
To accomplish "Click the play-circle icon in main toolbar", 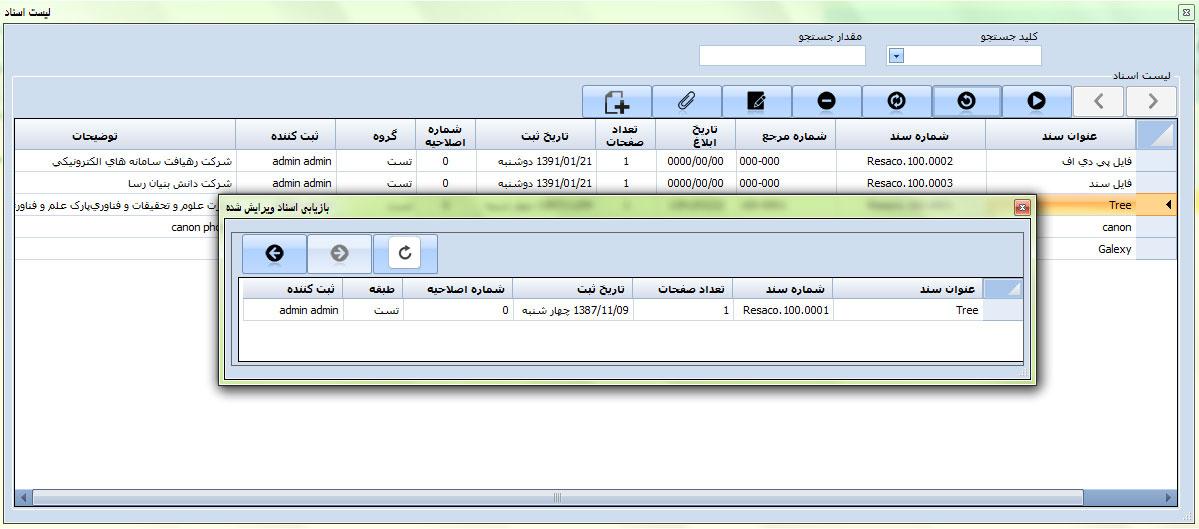I will pyautogui.click(x=1036, y=101).
